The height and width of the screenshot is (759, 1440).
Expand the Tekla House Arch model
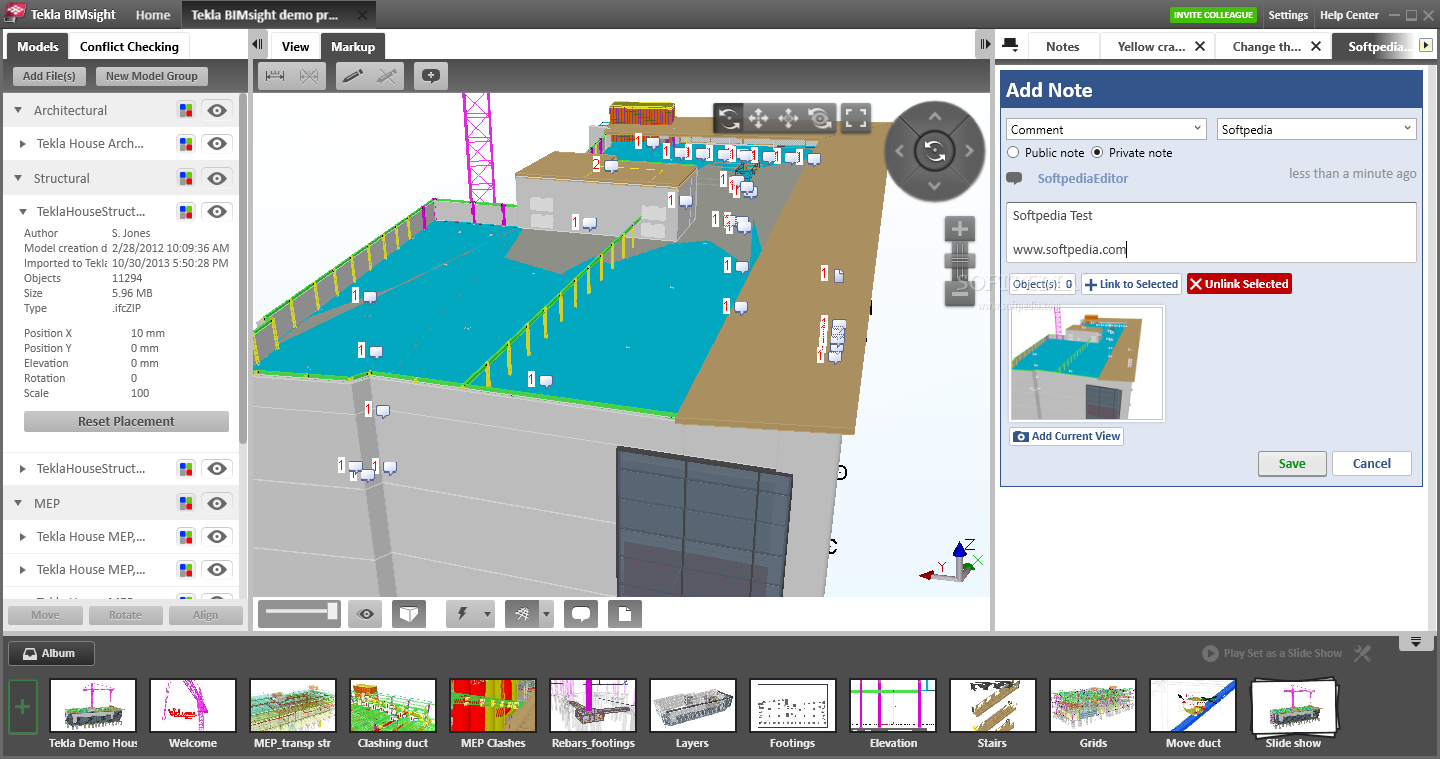(x=23, y=144)
